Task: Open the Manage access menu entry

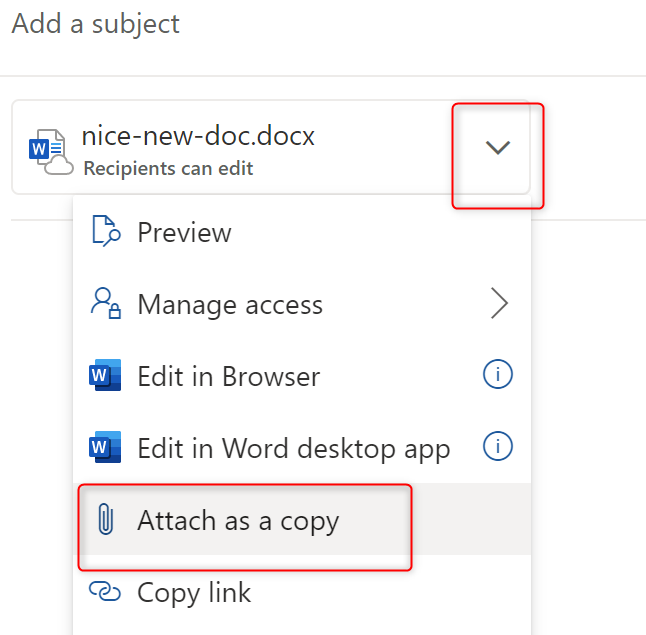Action: coord(230,304)
